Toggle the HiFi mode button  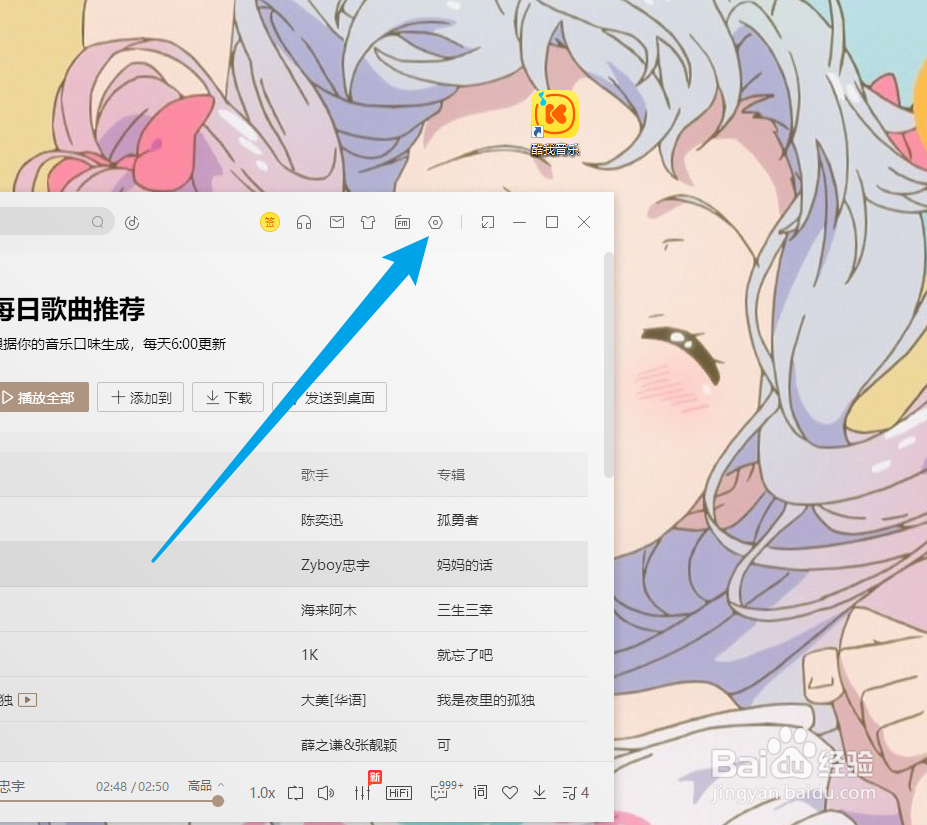(x=399, y=792)
